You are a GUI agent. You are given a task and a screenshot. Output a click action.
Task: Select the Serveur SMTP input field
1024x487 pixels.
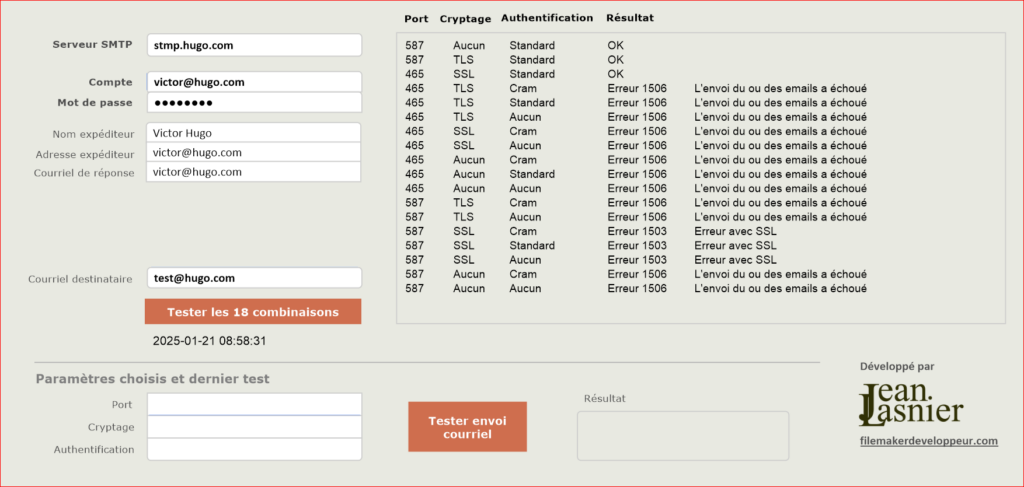(254, 46)
